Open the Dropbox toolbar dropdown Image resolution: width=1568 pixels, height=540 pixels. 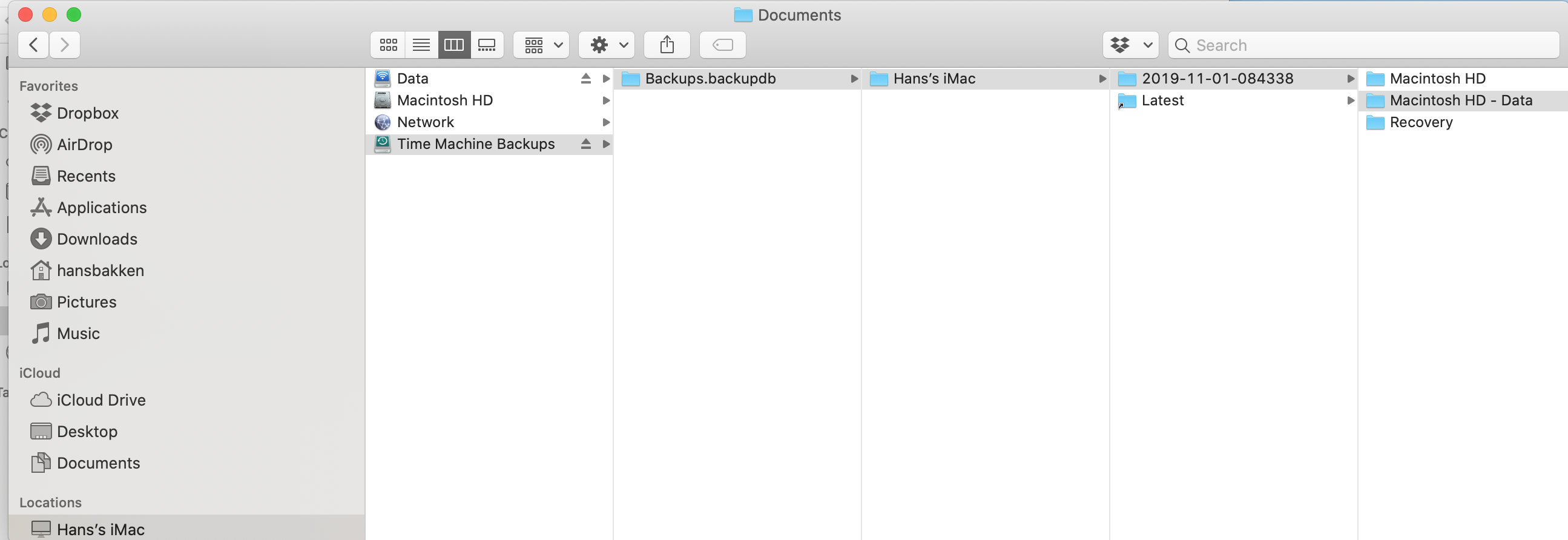[x=1131, y=45]
